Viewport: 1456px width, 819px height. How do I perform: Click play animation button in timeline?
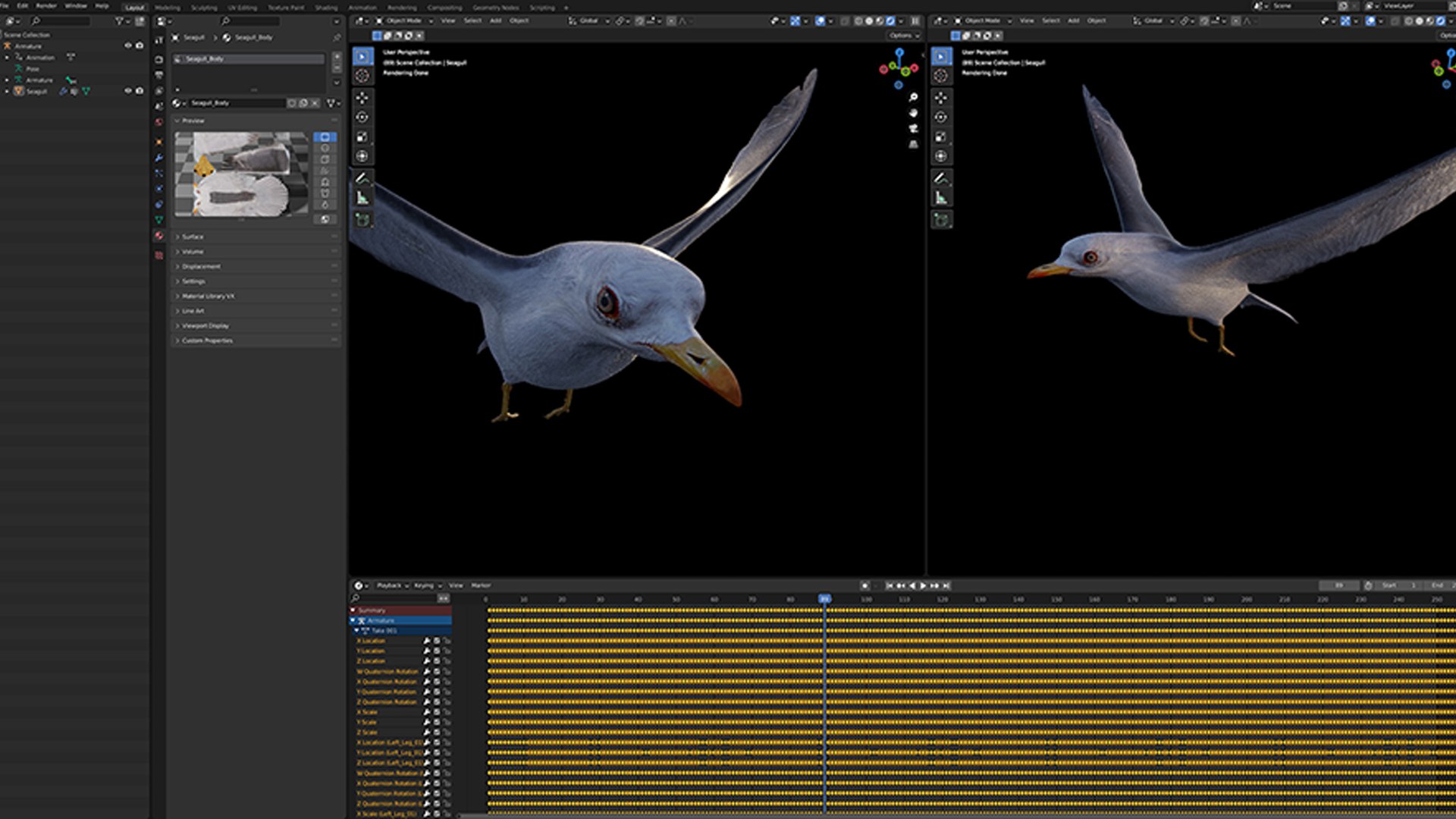point(923,585)
